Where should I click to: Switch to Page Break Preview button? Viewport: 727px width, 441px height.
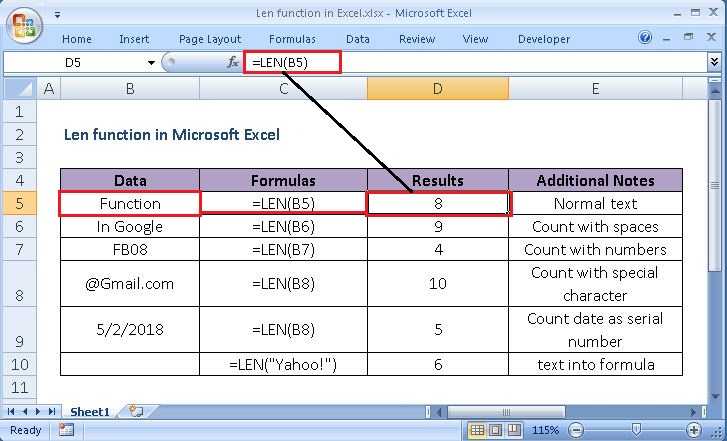[x=513, y=430]
